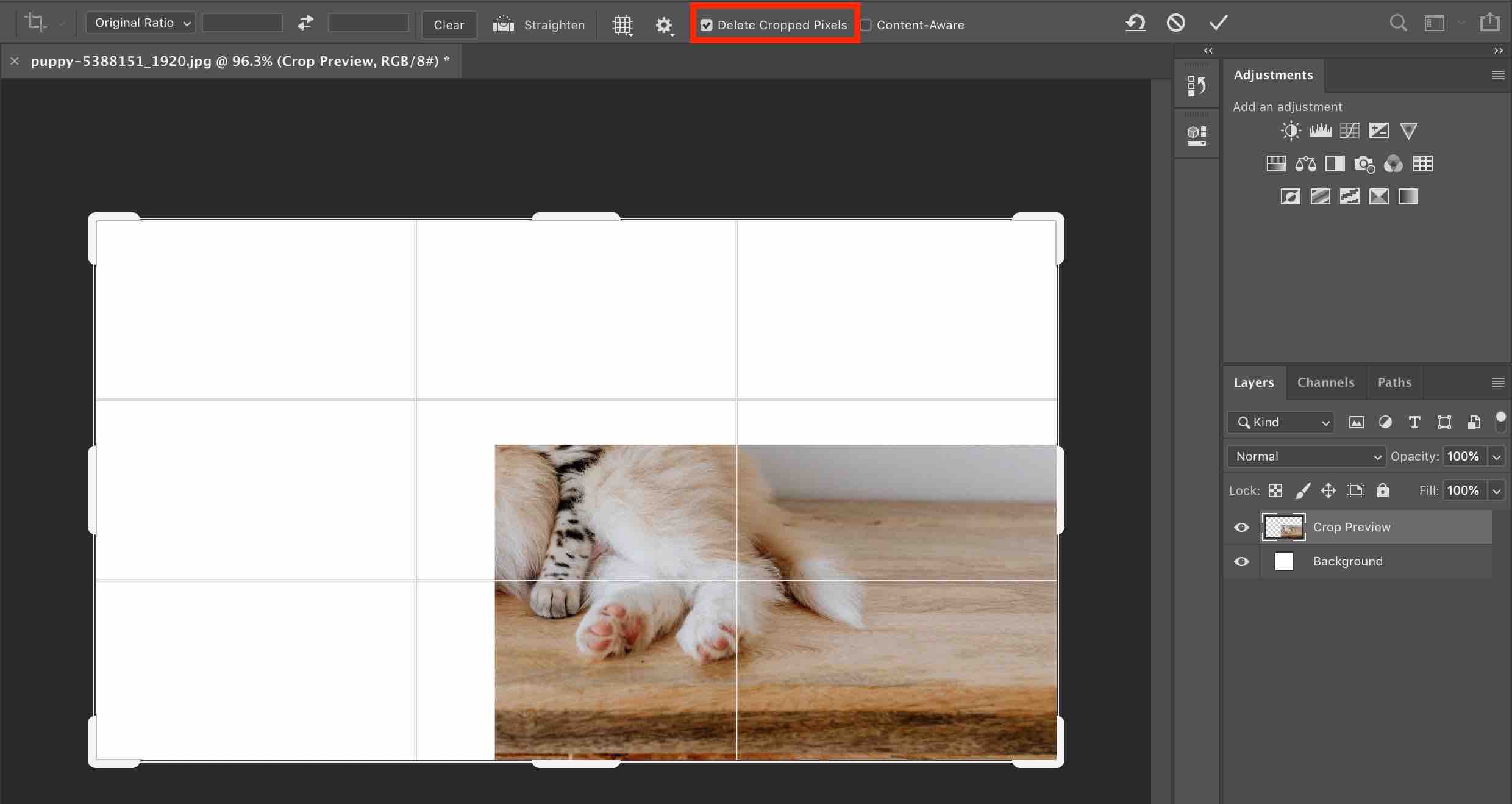Viewport: 1512px width, 804px height.
Task: Hide the Crop Preview layer
Action: point(1241,527)
